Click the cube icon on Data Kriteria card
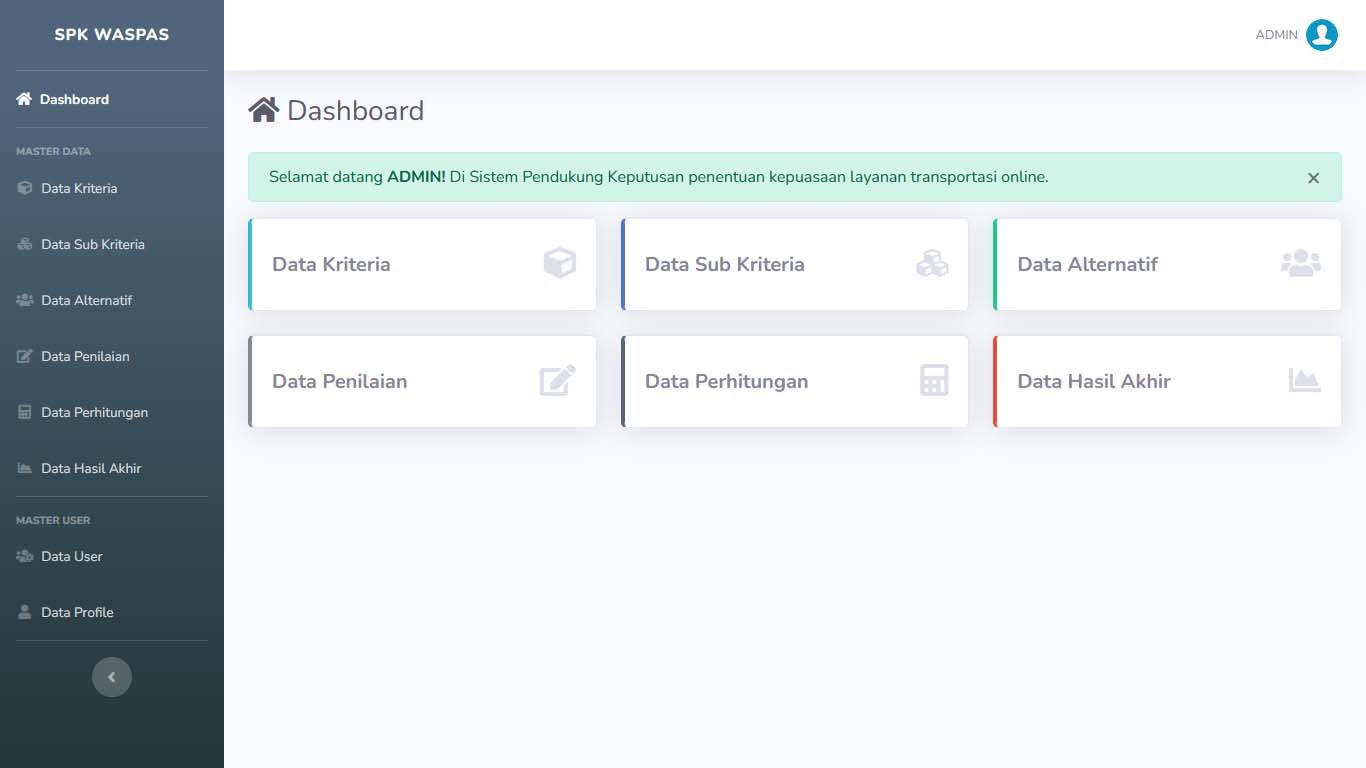1366x768 pixels. [x=559, y=264]
